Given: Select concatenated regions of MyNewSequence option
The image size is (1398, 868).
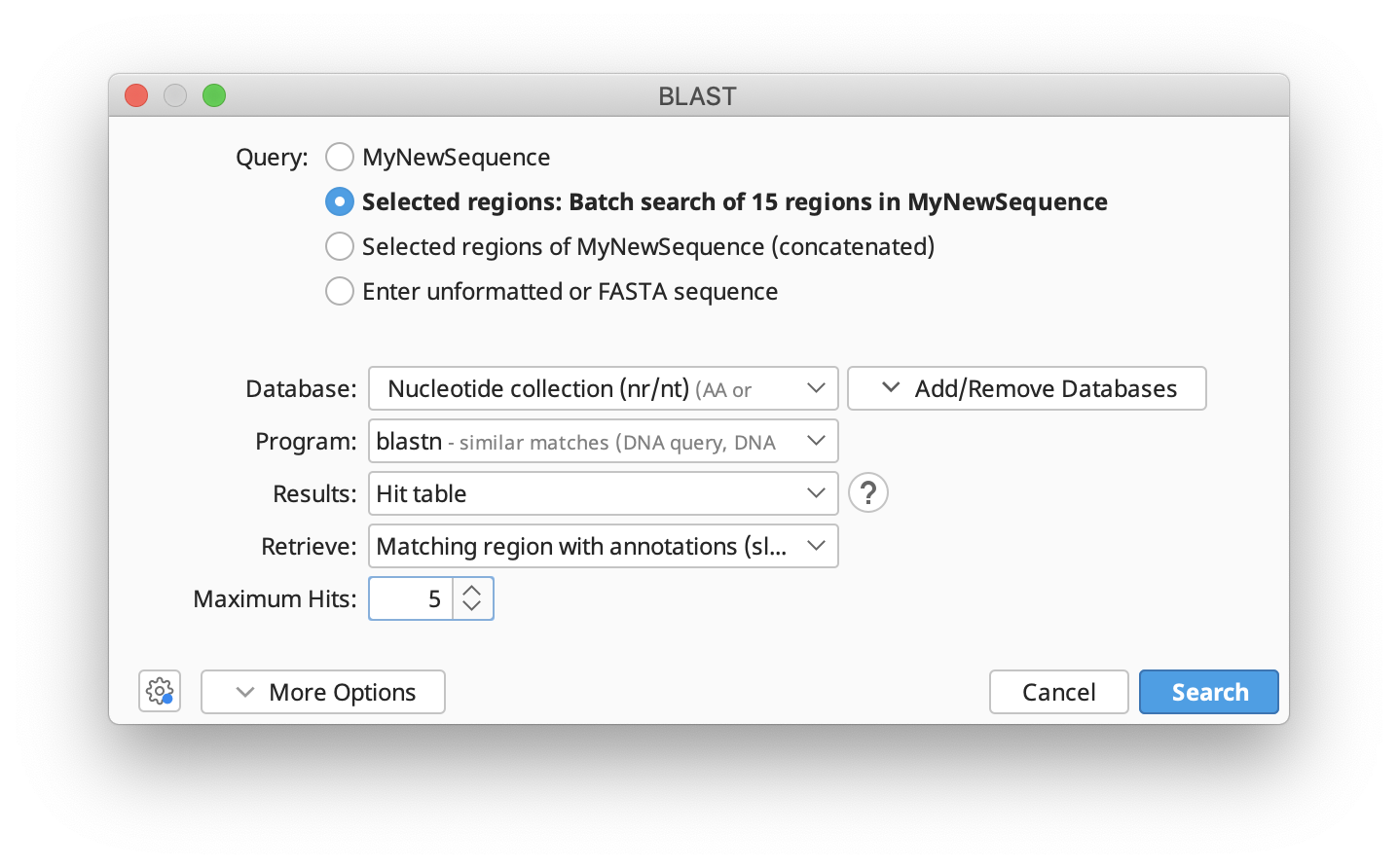Looking at the screenshot, I should pyautogui.click(x=340, y=246).
